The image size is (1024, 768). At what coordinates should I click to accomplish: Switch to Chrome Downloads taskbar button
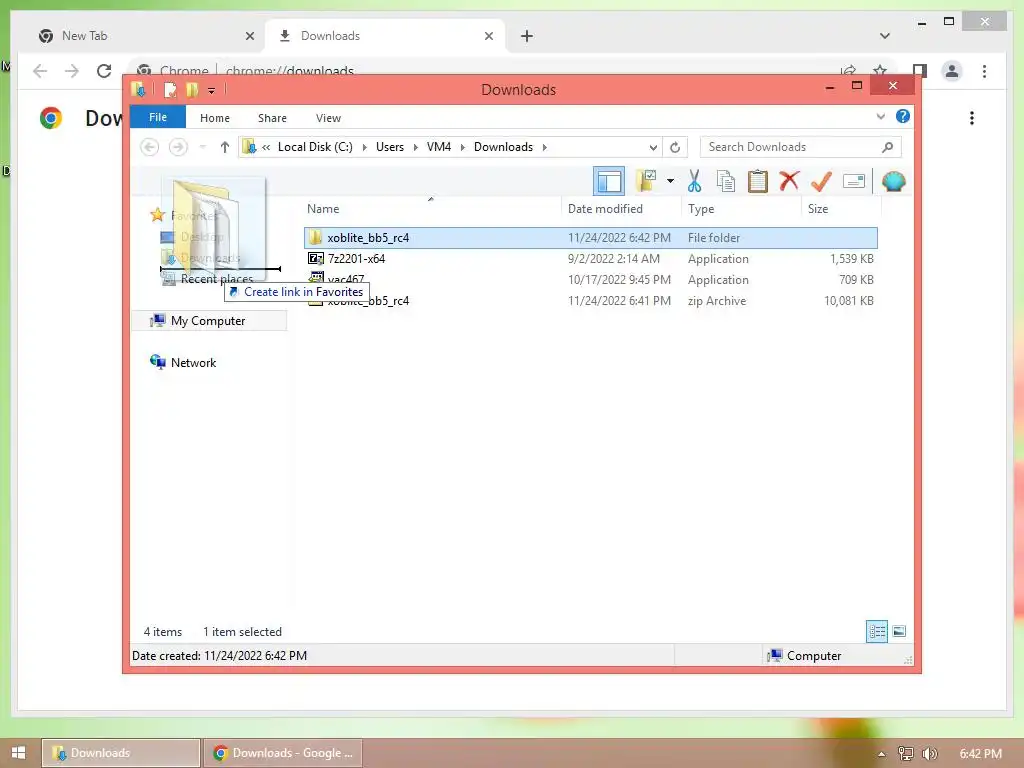coord(283,753)
